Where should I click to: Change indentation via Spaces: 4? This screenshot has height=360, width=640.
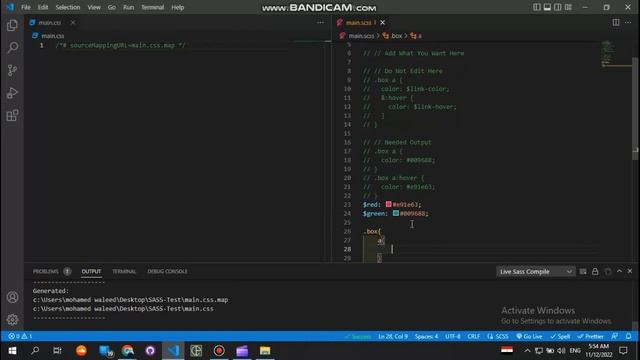pyautogui.click(x=426, y=336)
